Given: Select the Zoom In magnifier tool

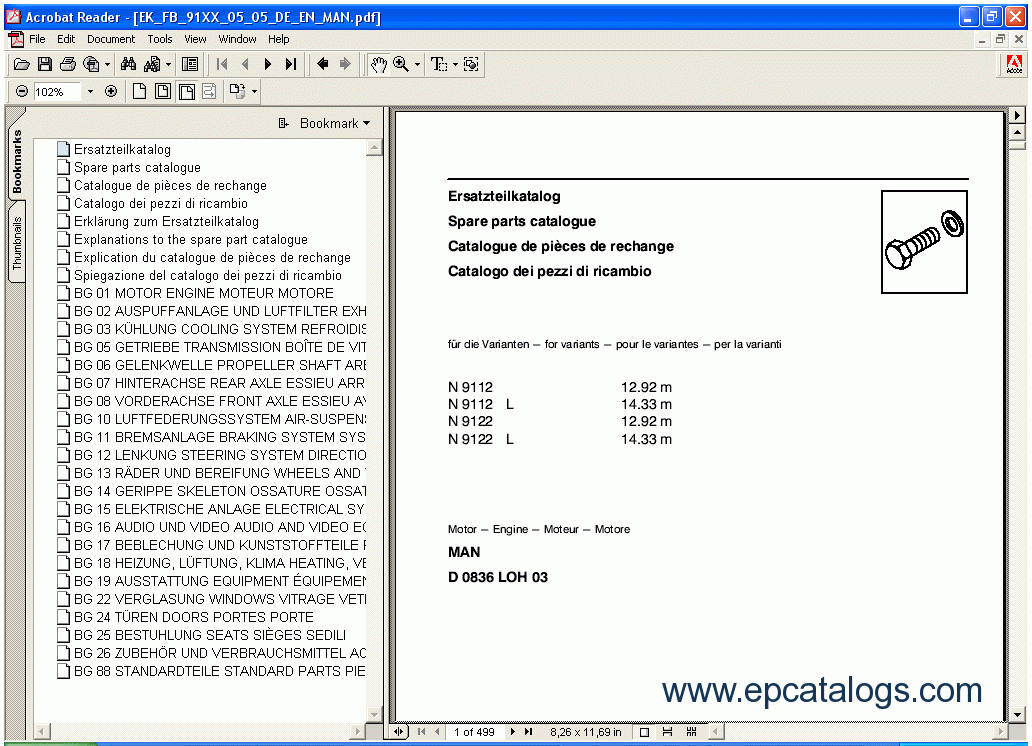Looking at the screenshot, I should click(401, 65).
